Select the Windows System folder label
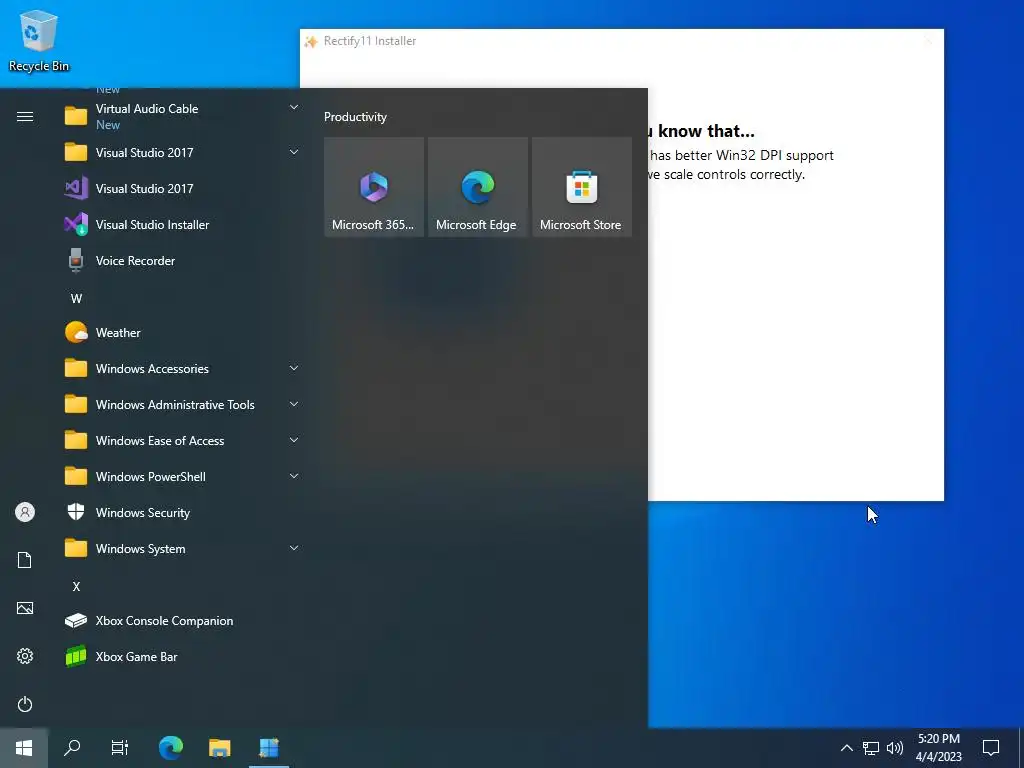 (x=140, y=549)
